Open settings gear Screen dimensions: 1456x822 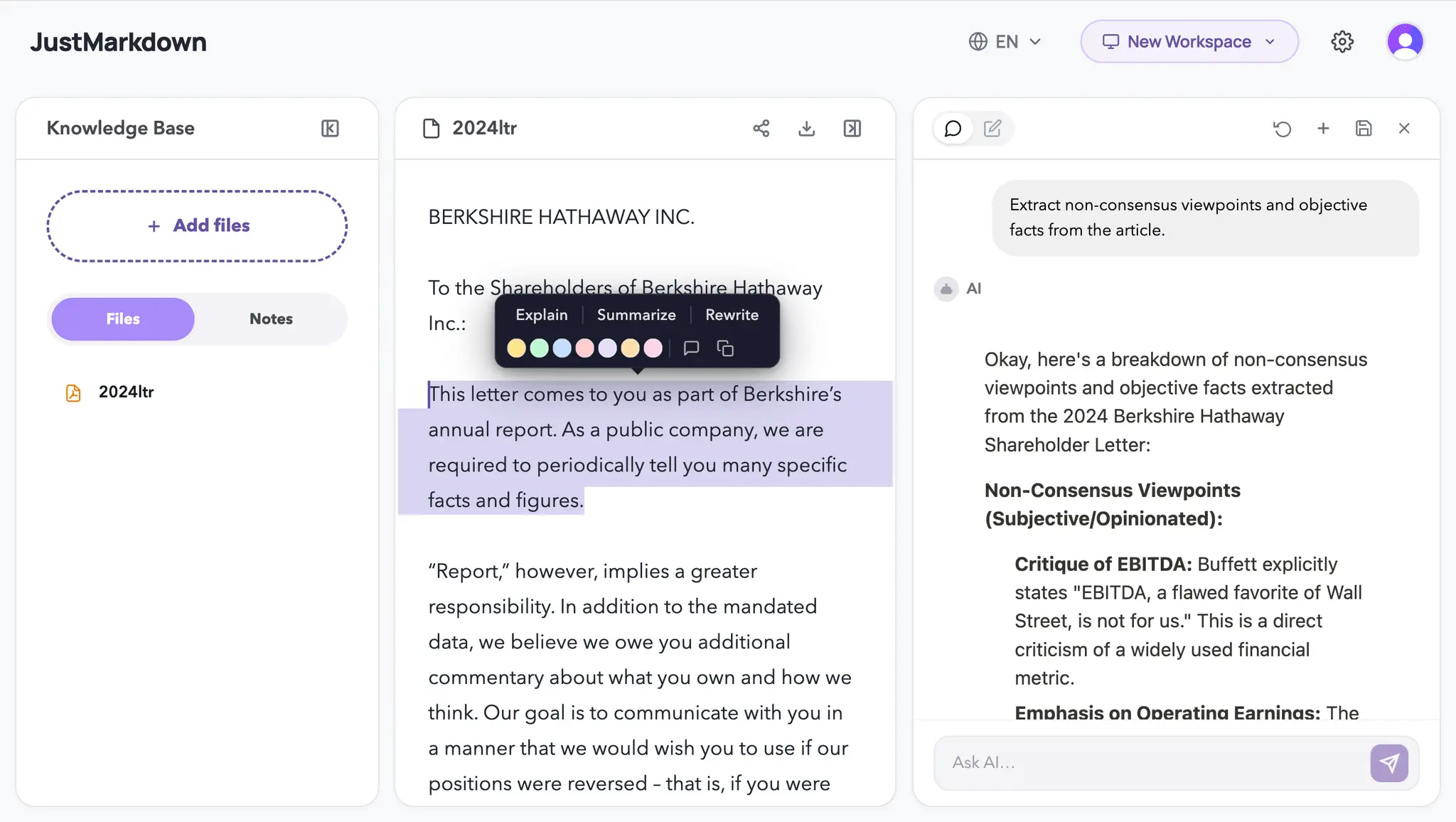[1342, 42]
